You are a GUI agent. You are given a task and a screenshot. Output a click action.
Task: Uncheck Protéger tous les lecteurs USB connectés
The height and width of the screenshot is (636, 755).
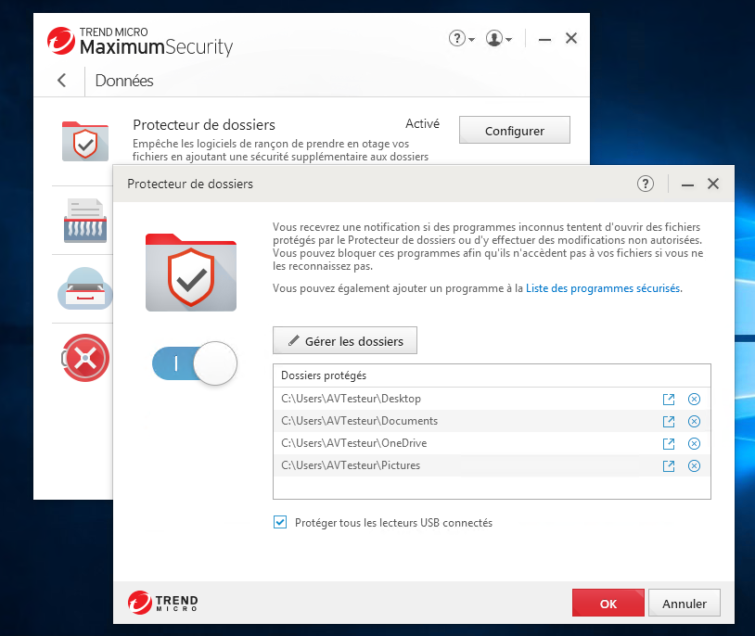tap(280, 522)
